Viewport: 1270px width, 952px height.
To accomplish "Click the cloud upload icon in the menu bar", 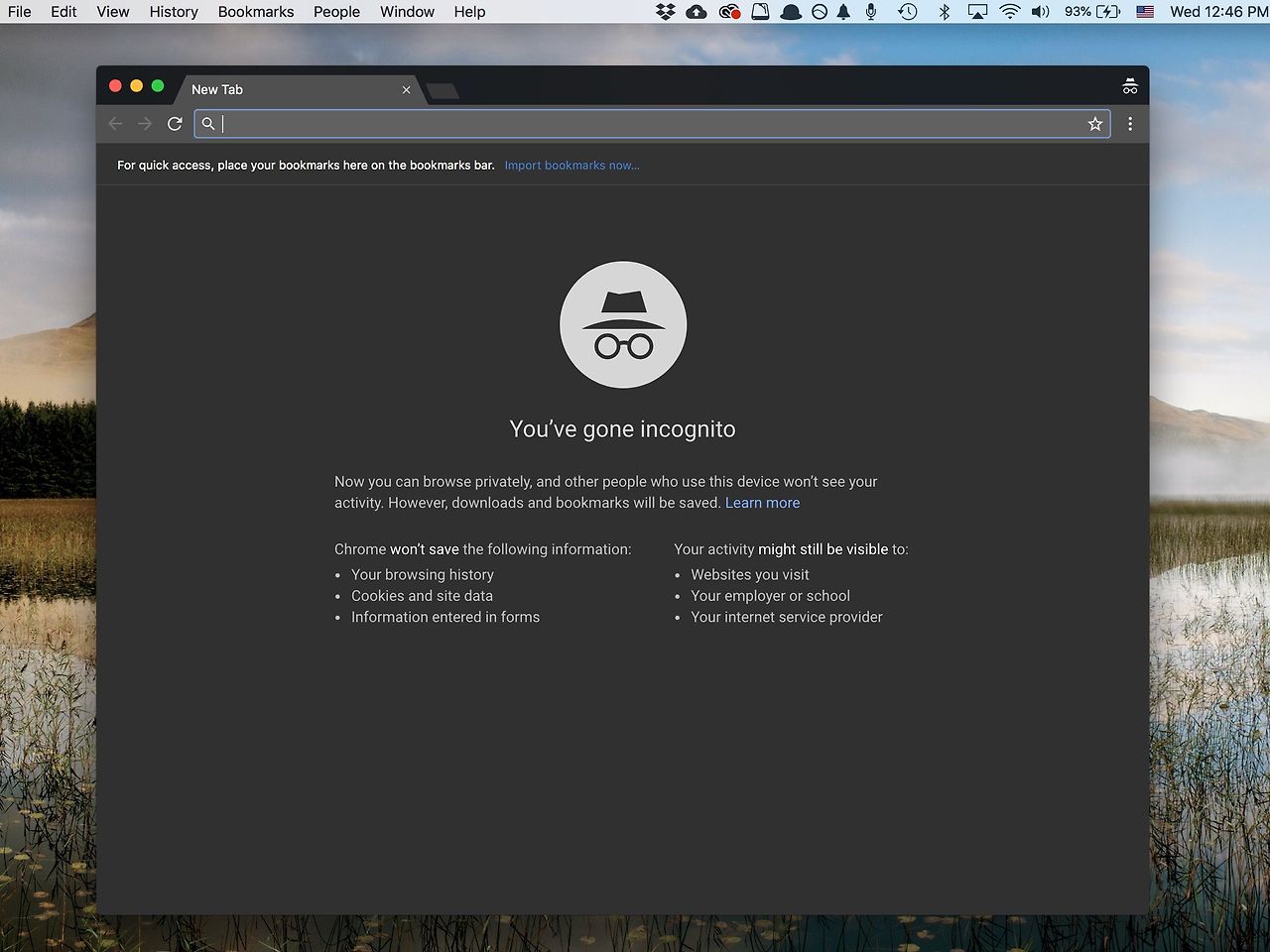I will (x=697, y=12).
